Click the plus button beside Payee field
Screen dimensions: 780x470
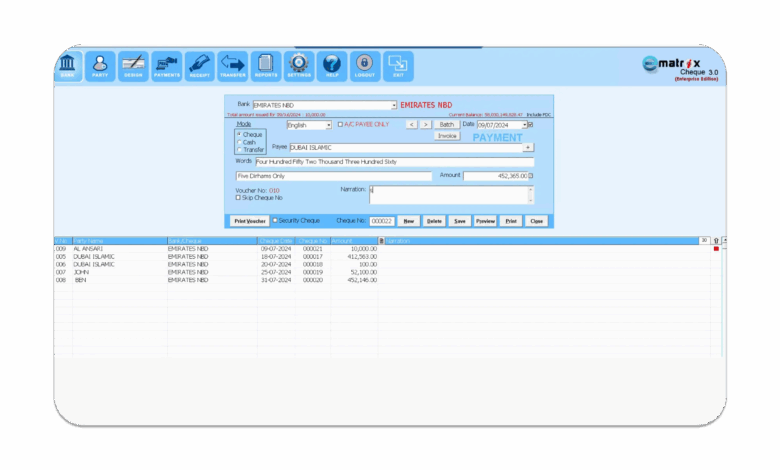[x=528, y=147]
